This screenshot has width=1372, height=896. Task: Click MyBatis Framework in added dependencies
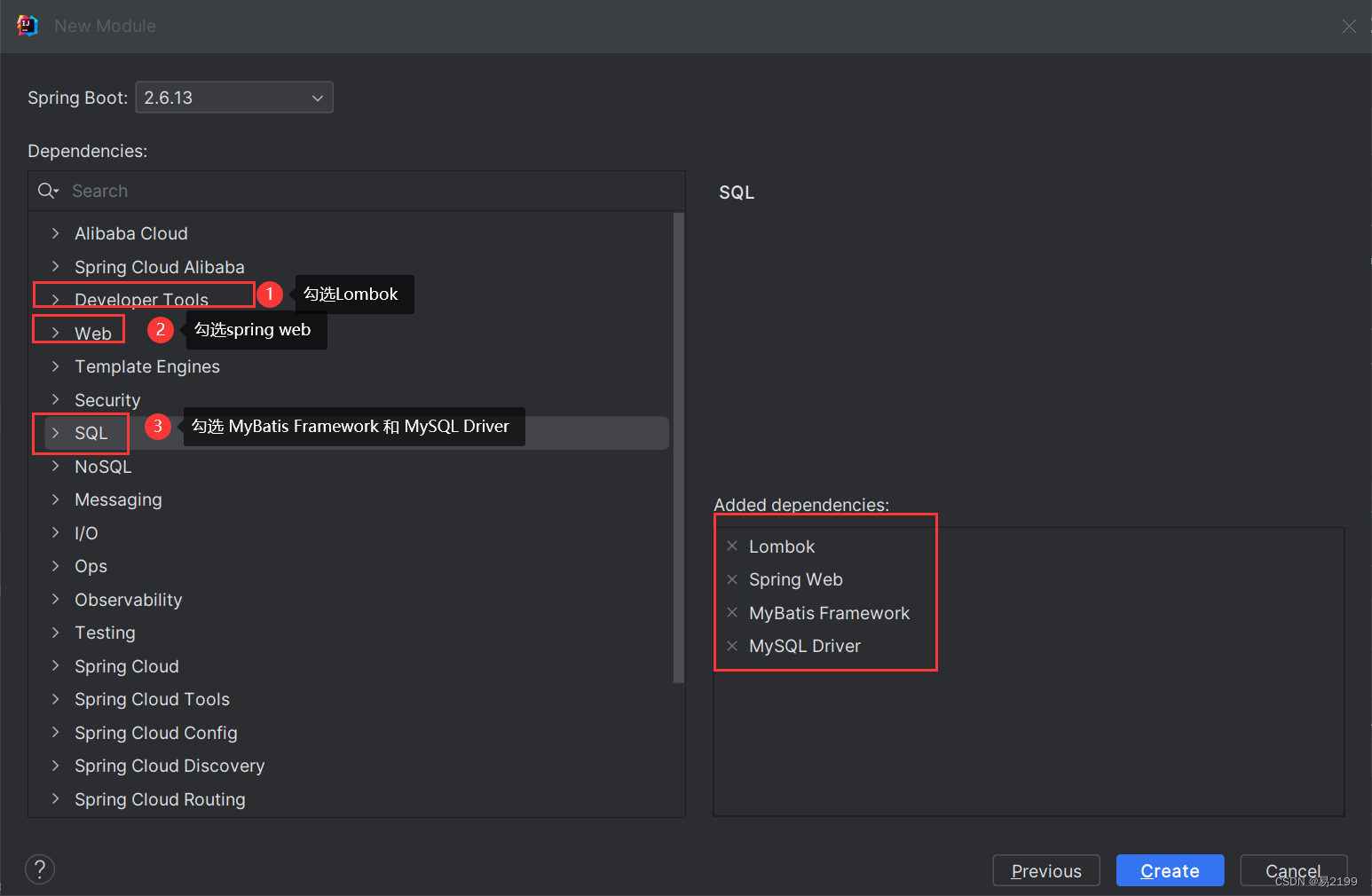click(x=829, y=613)
